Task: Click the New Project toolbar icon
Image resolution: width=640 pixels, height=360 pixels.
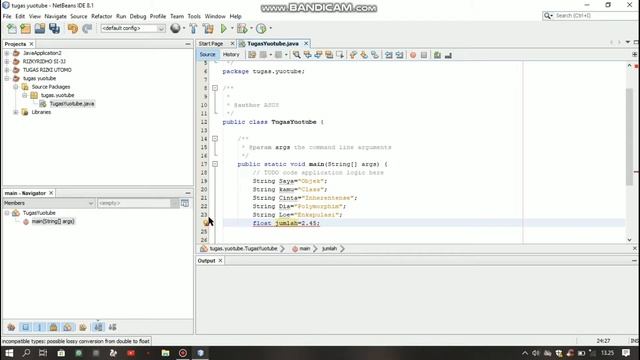Action: click(26, 28)
